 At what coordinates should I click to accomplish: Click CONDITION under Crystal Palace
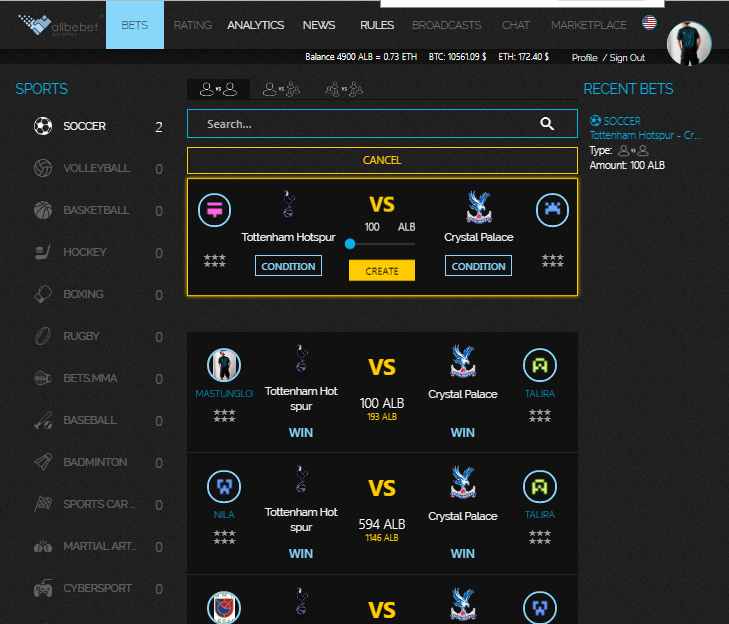(x=478, y=266)
